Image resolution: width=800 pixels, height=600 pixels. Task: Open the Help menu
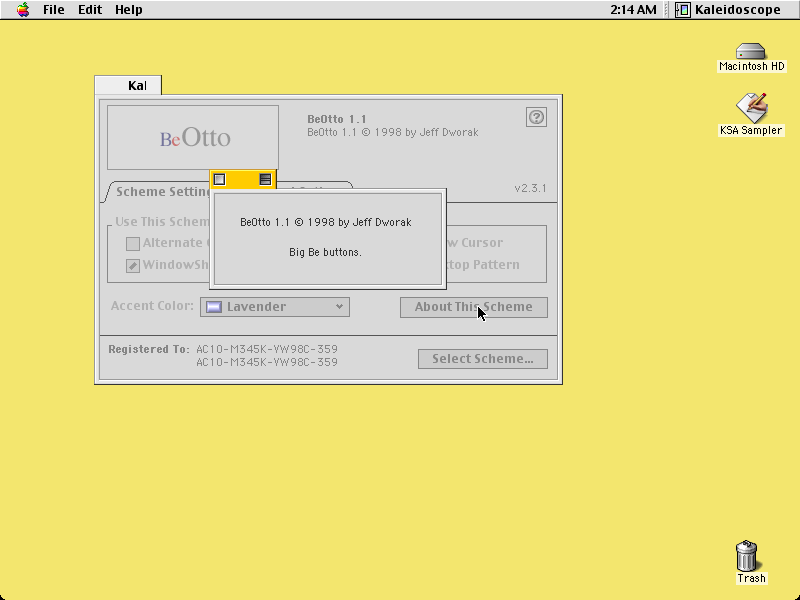coord(129,10)
